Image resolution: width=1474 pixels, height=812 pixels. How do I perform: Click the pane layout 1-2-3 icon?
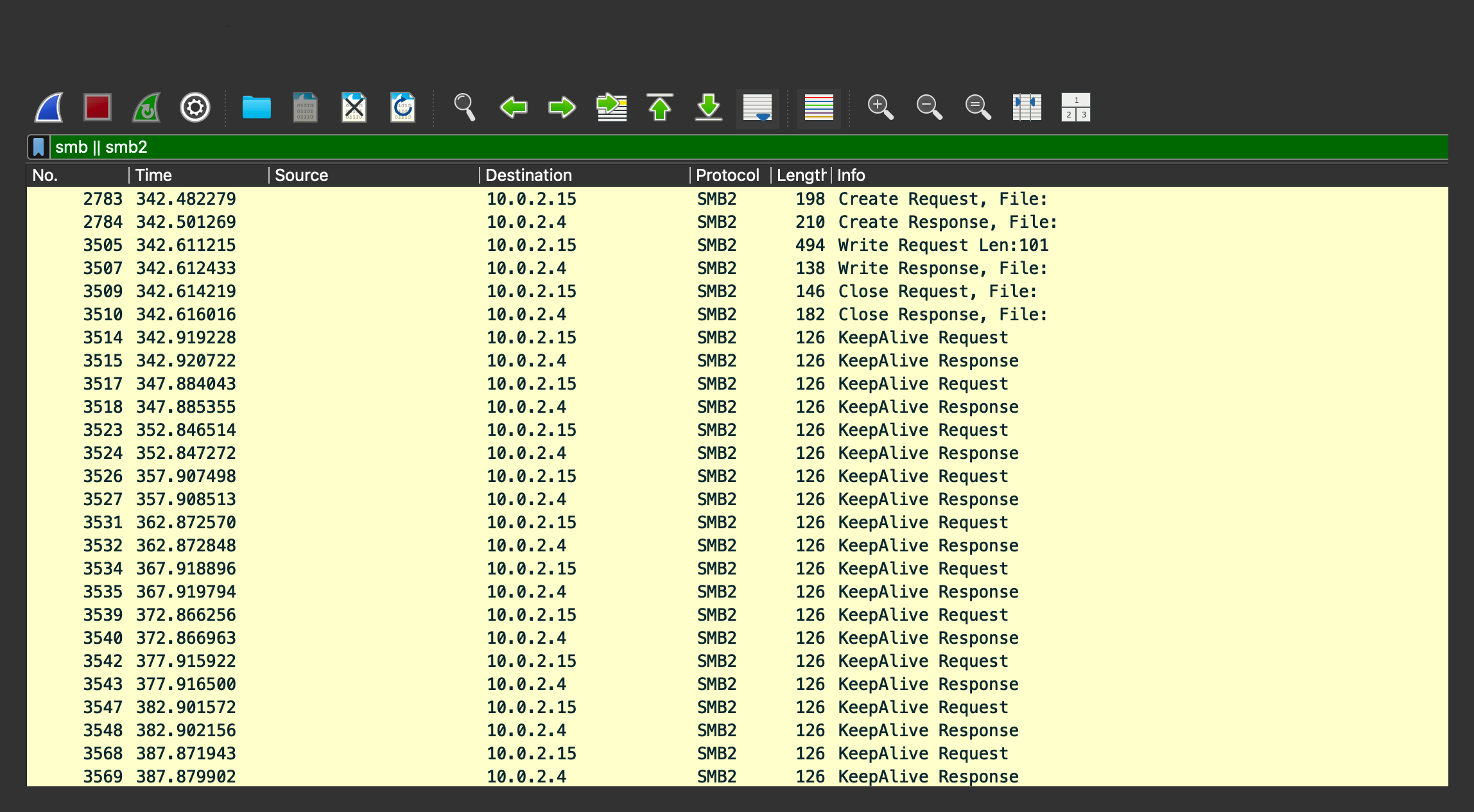click(x=1076, y=107)
